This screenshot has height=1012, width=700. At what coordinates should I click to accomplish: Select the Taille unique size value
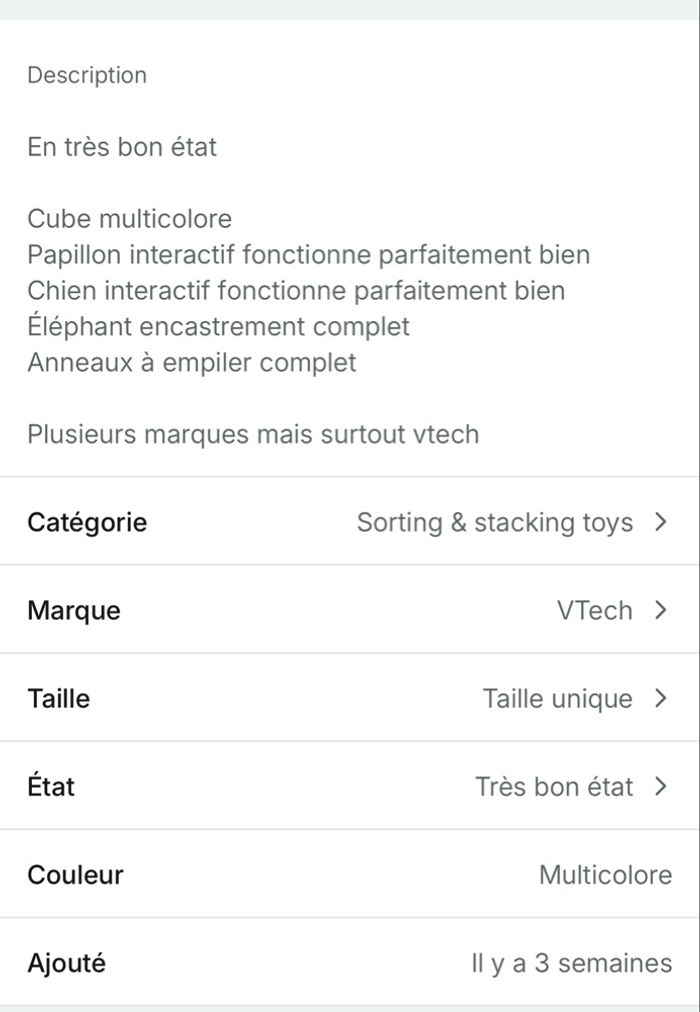click(x=557, y=698)
